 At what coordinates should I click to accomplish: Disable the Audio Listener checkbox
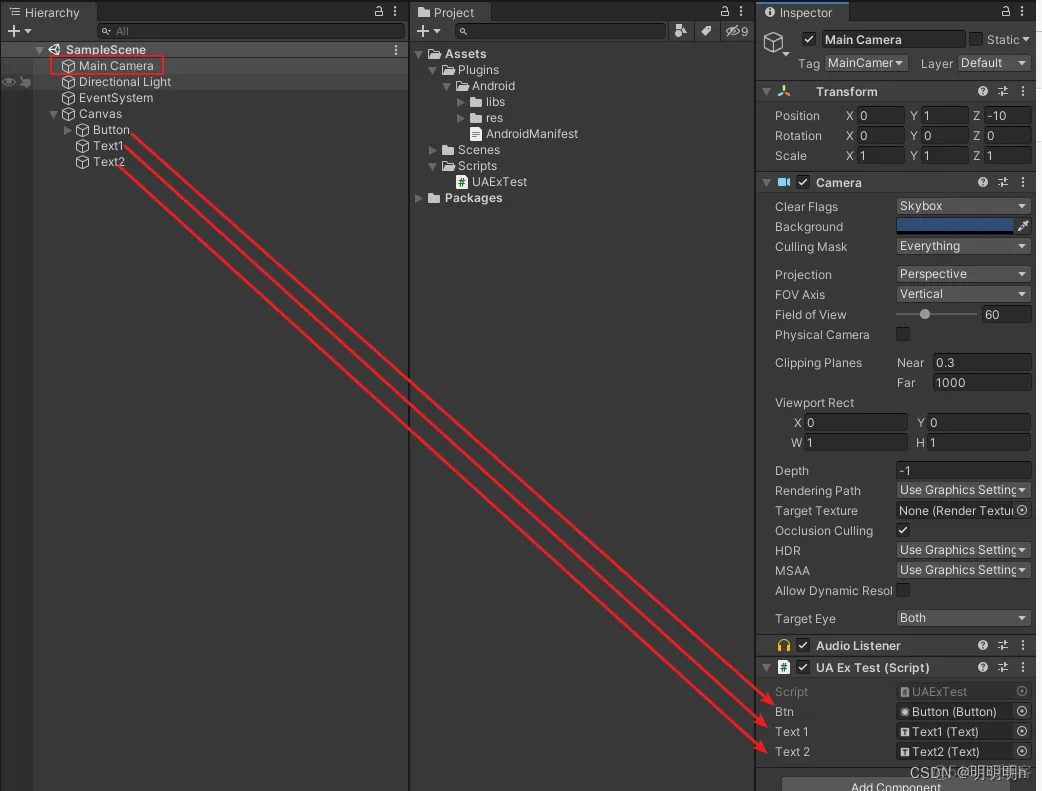pos(803,645)
